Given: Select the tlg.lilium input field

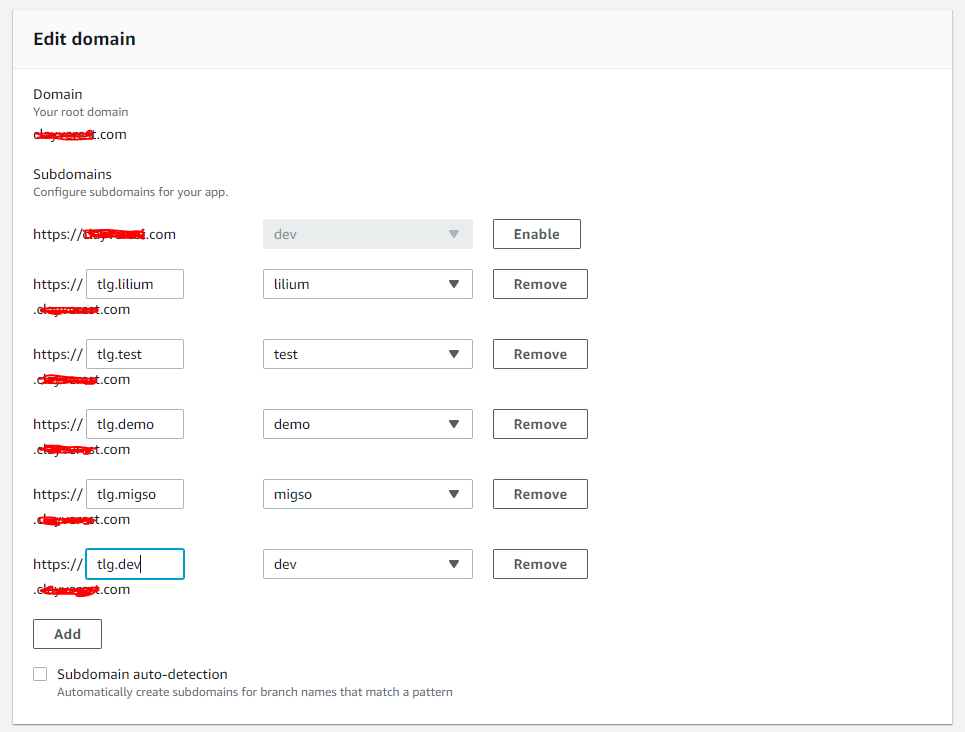Looking at the screenshot, I should point(134,283).
